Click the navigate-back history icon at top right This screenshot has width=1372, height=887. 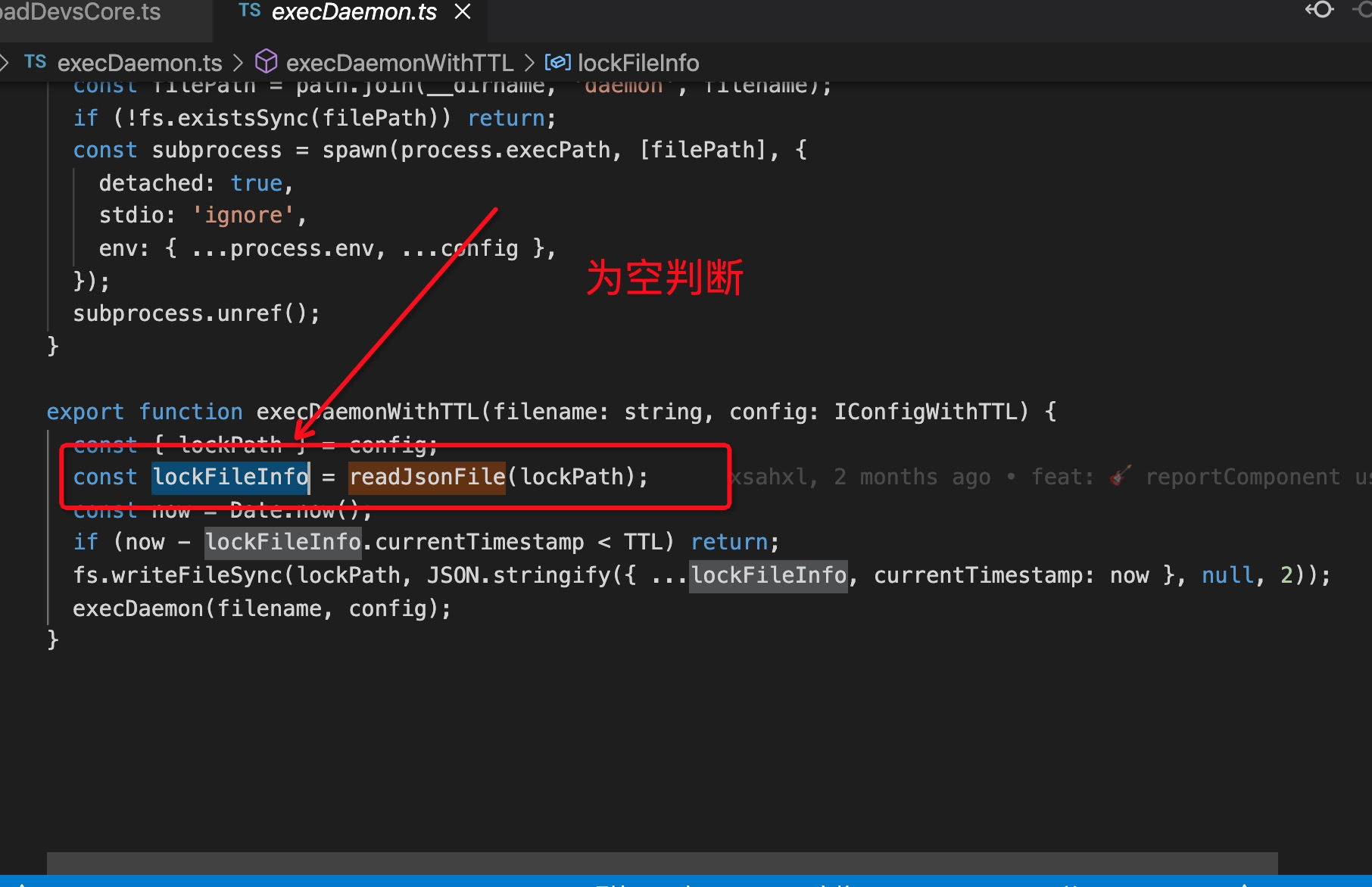coord(1318,11)
